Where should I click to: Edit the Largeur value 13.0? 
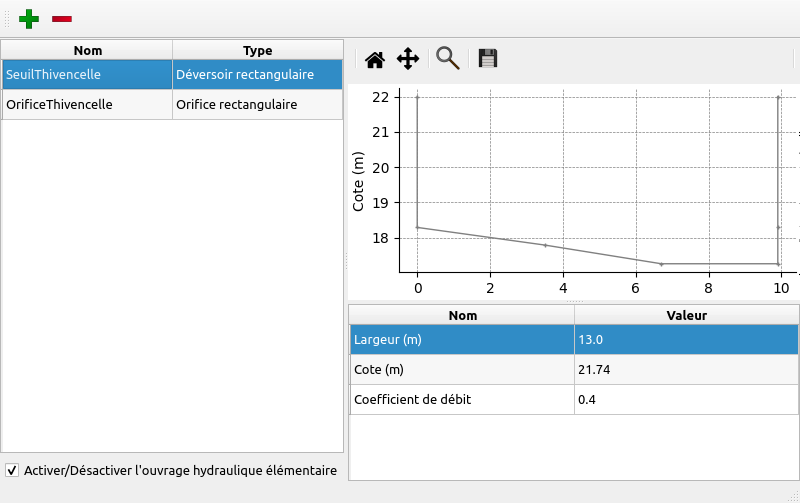click(686, 340)
